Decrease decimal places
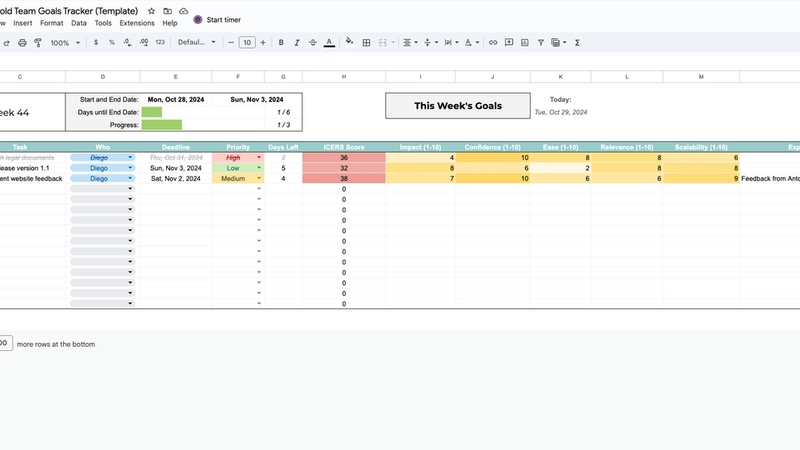 (128, 43)
